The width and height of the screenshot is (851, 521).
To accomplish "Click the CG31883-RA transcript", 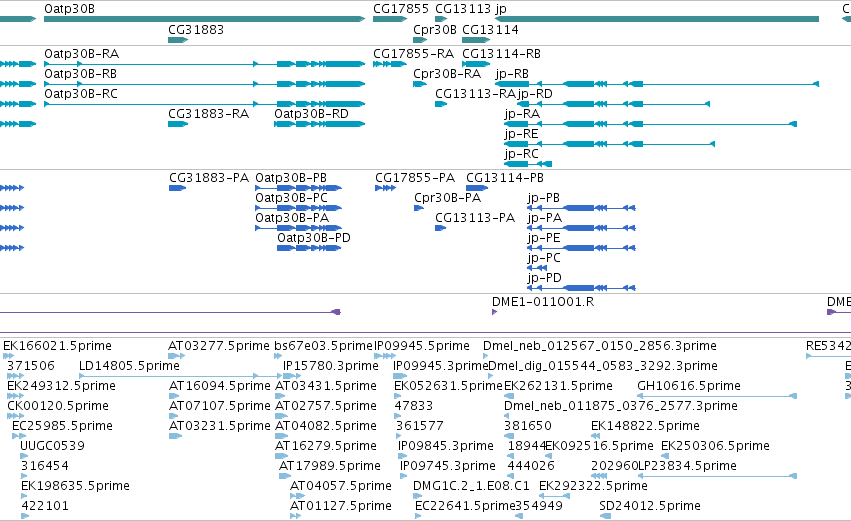I will click(178, 124).
